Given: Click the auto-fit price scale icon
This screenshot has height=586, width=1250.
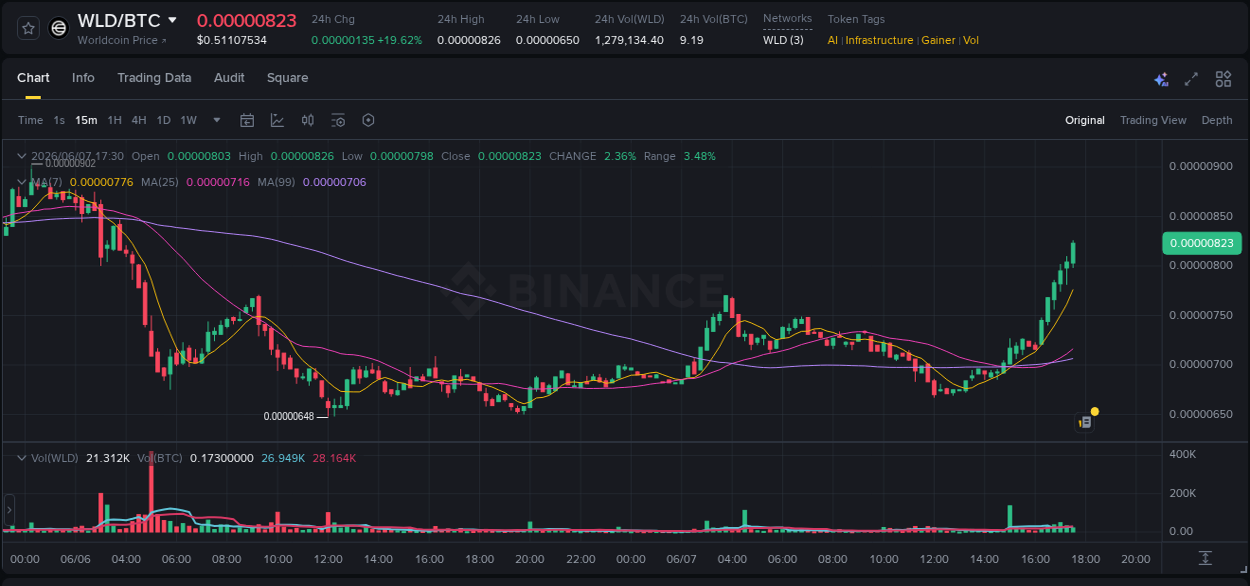Looking at the screenshot, I should coord(1206,558).
